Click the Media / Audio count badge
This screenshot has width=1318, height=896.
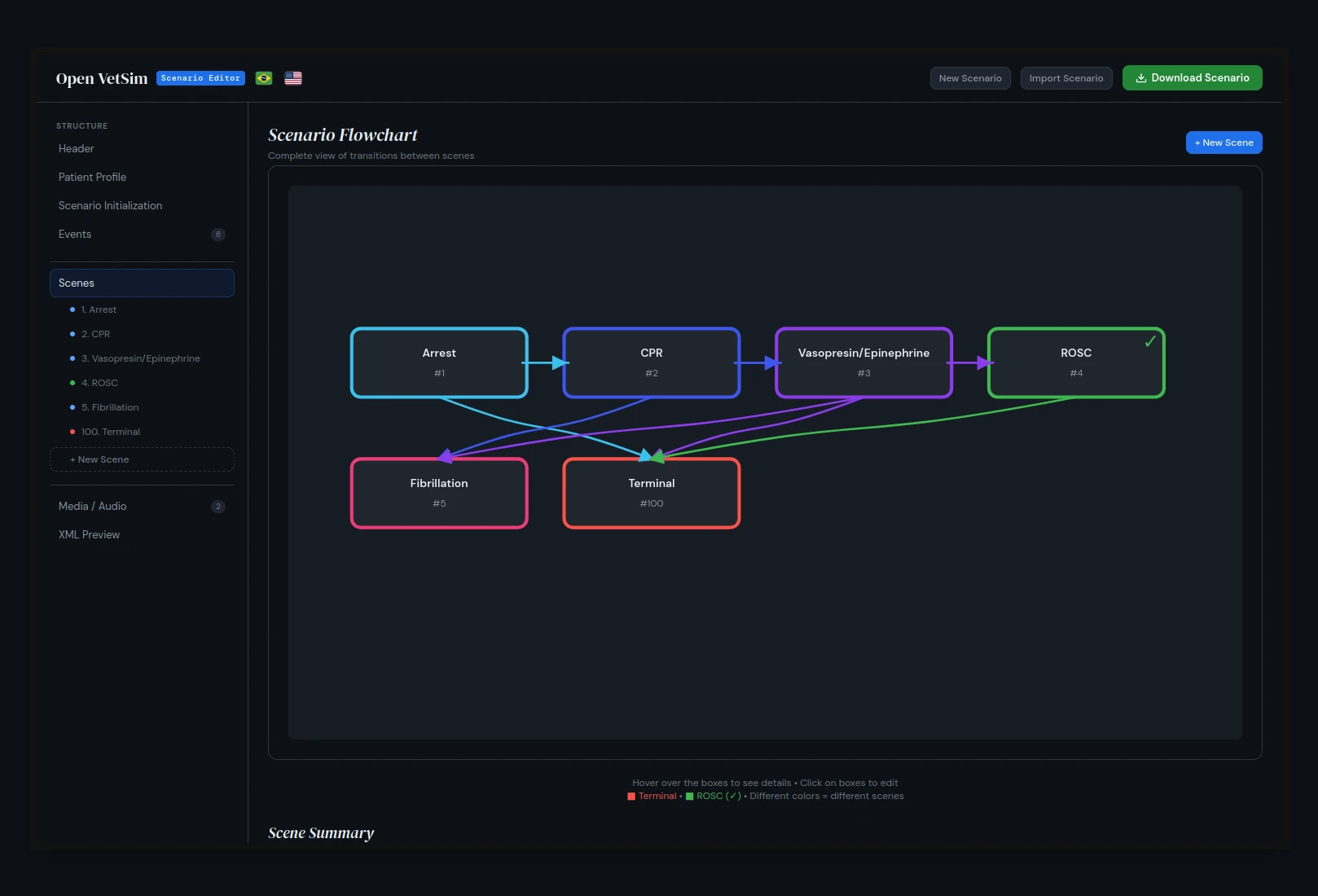click(217, 507)
